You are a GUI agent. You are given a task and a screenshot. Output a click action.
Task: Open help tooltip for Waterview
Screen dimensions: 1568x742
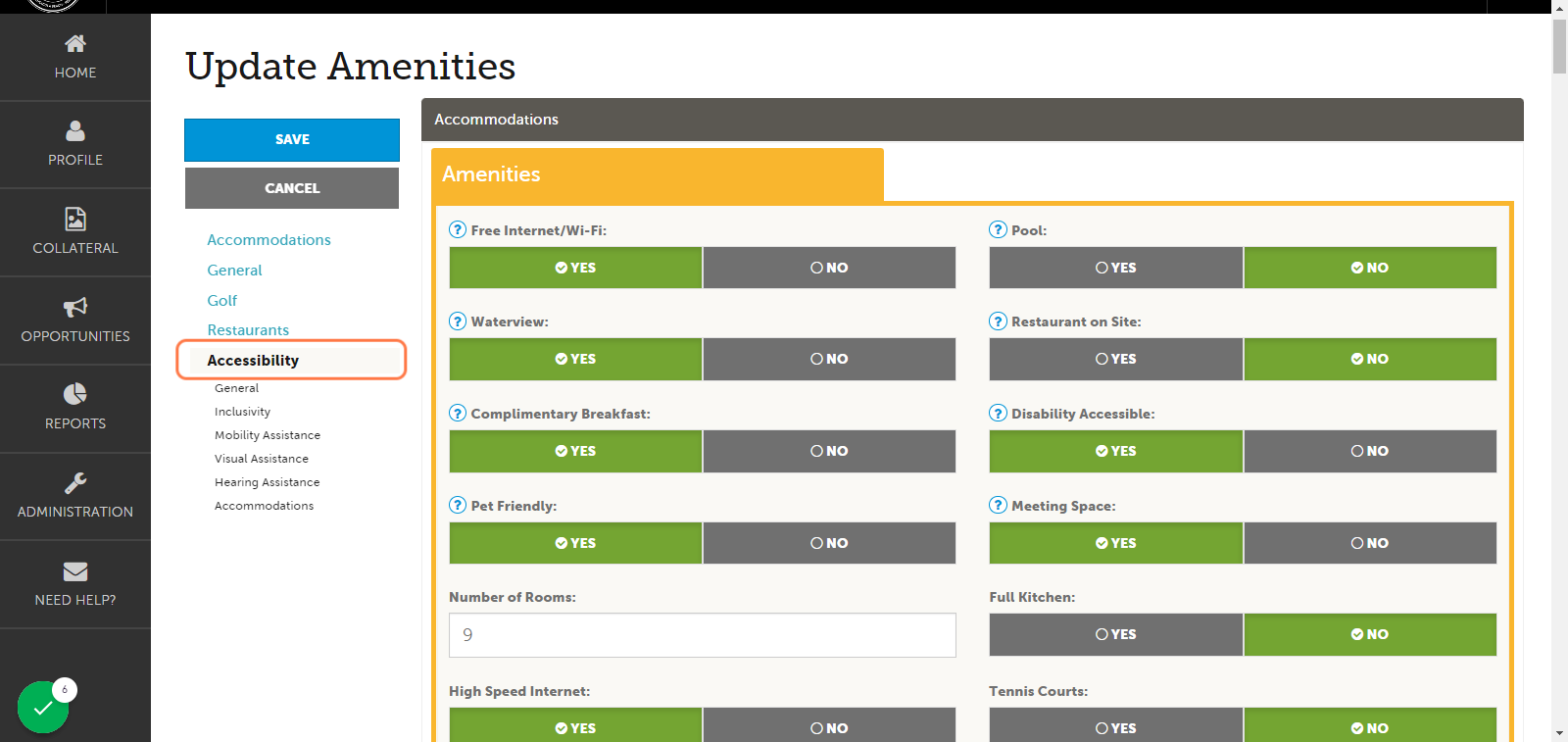[x=458, y=321]
